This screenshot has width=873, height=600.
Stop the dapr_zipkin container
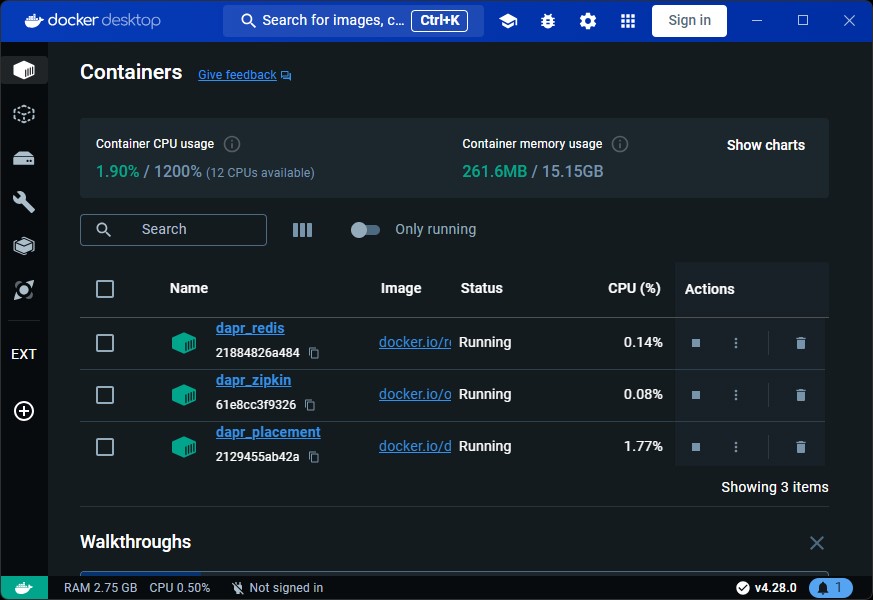click(x=696, y=395)
